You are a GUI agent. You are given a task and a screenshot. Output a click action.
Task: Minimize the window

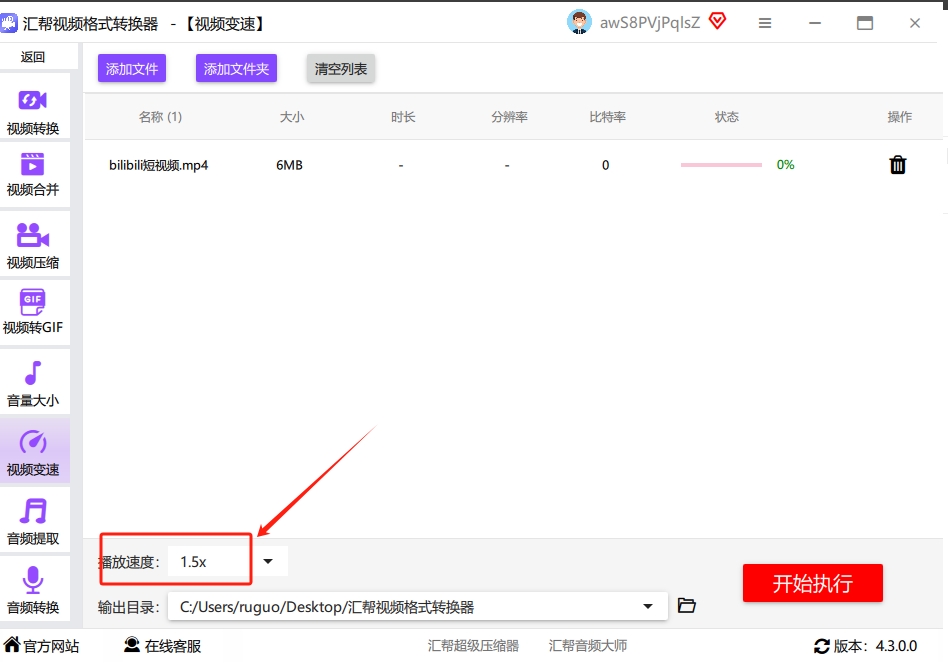click(x=815, y=23)
